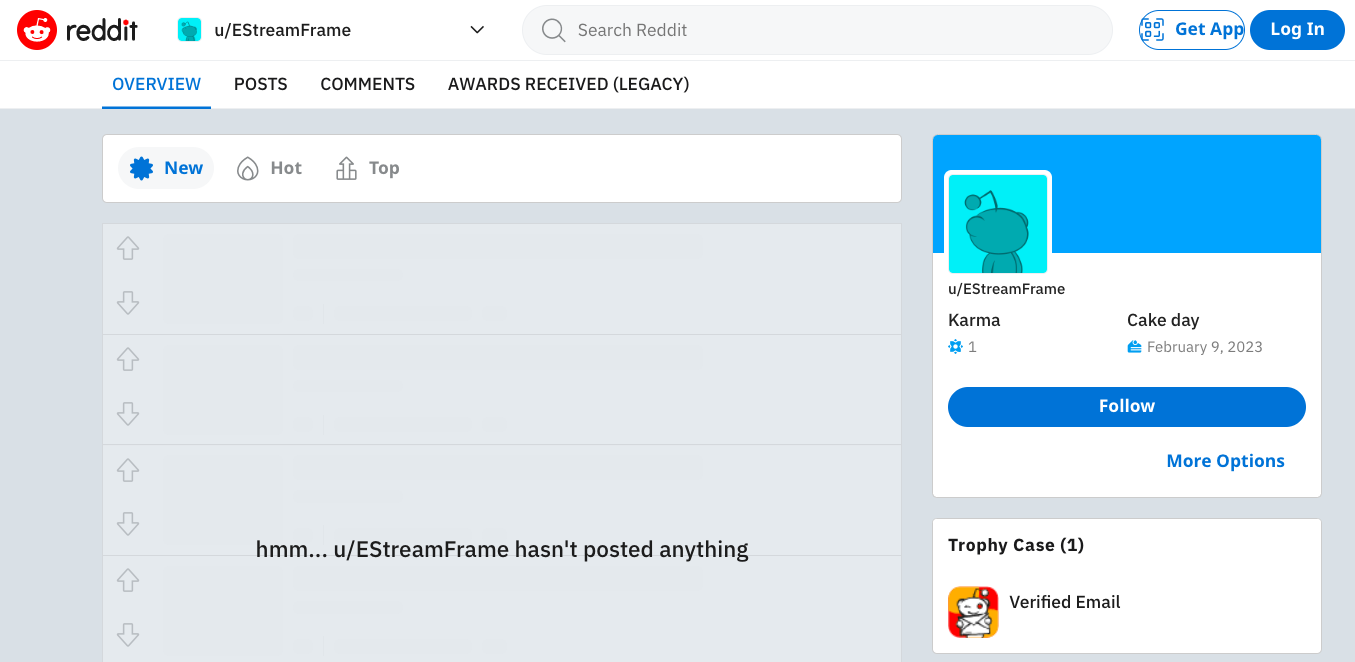Click the downvote arrow on first placeholder post

128,302
